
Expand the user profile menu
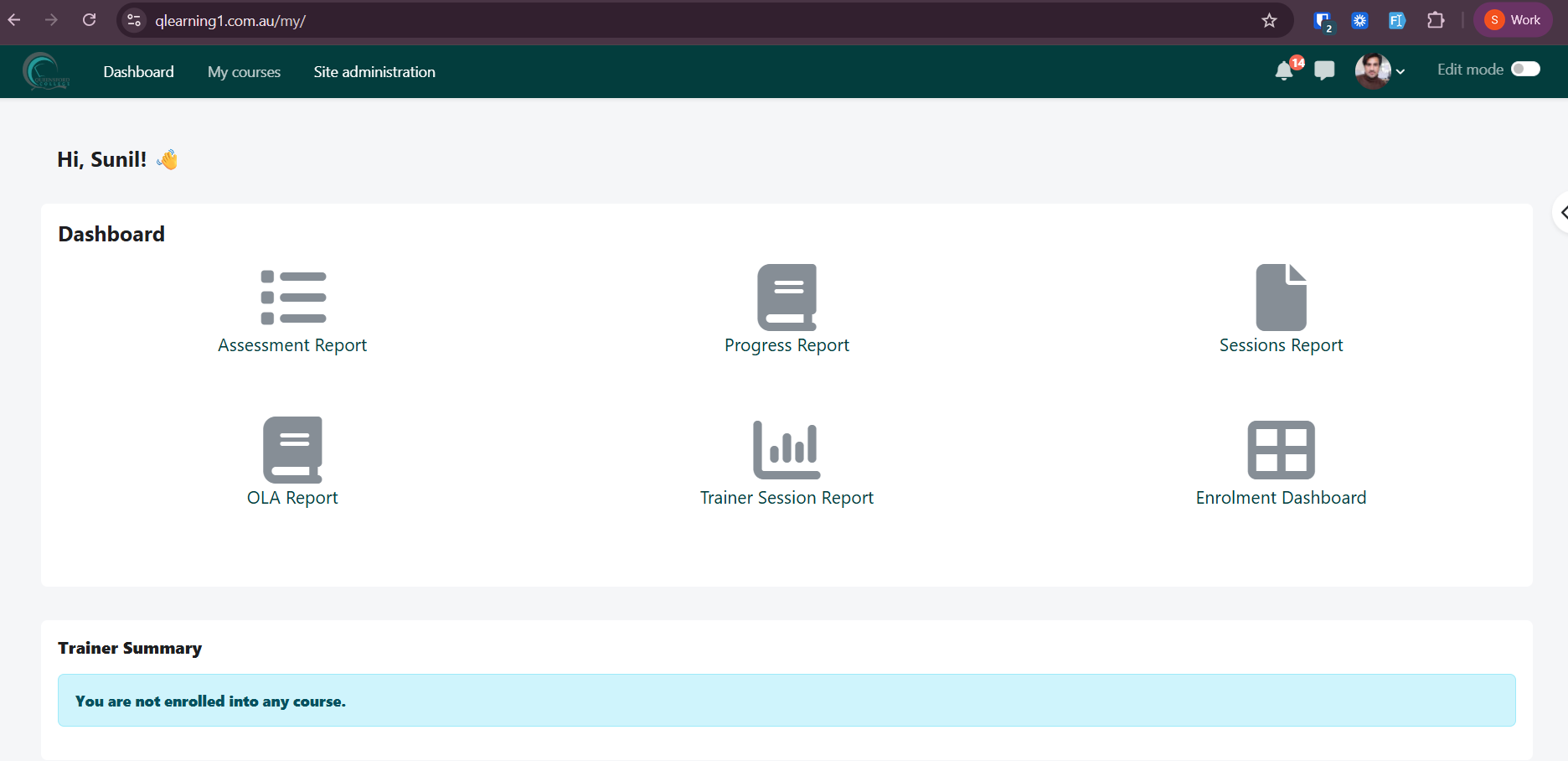[1380, 71]
